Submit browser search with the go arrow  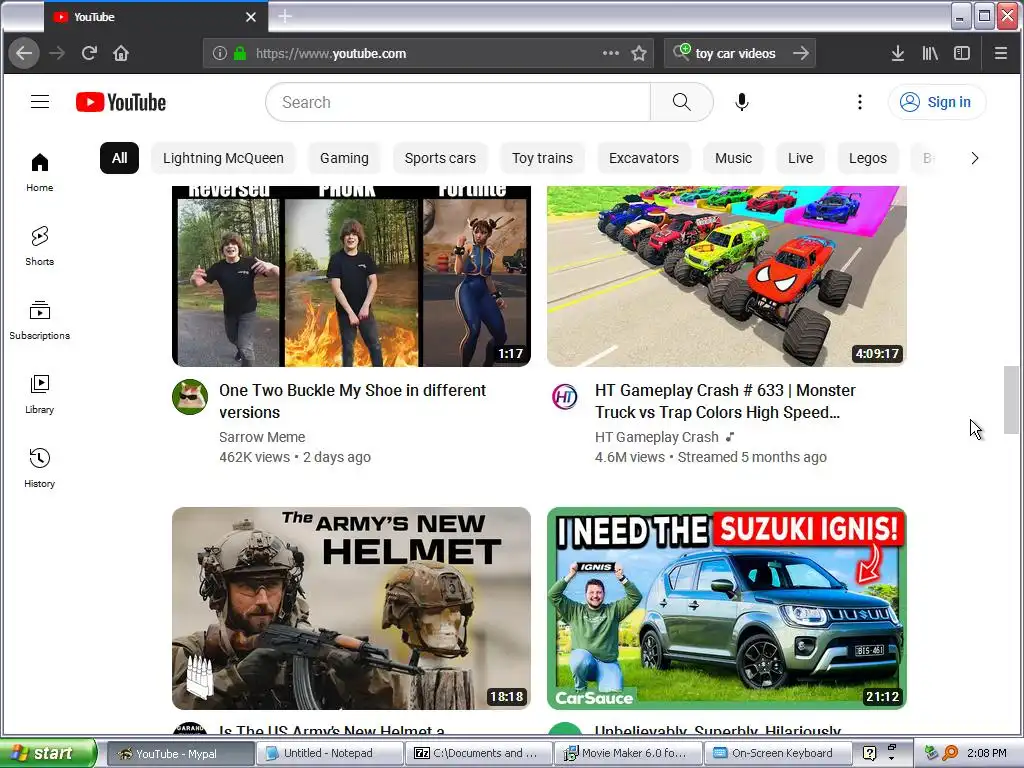(x=801, y=53)
